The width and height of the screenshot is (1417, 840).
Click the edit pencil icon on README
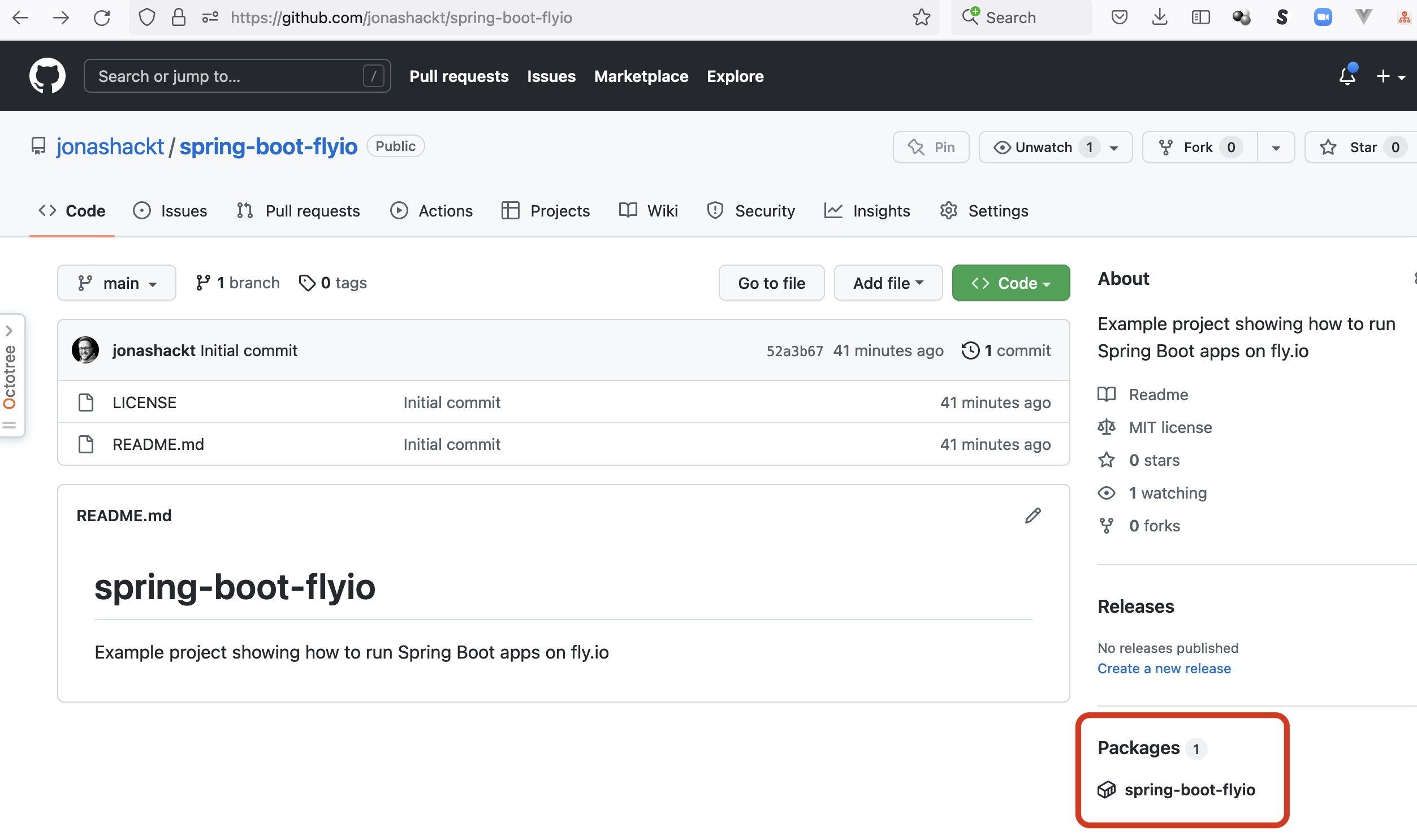click(x=1033, y=515)
